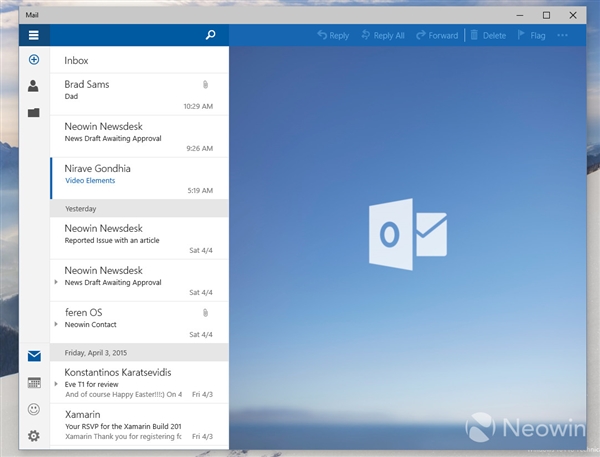Open the Settings gear icon
The height and width of the screenshot is (457, 600).
tap(33, 436)
